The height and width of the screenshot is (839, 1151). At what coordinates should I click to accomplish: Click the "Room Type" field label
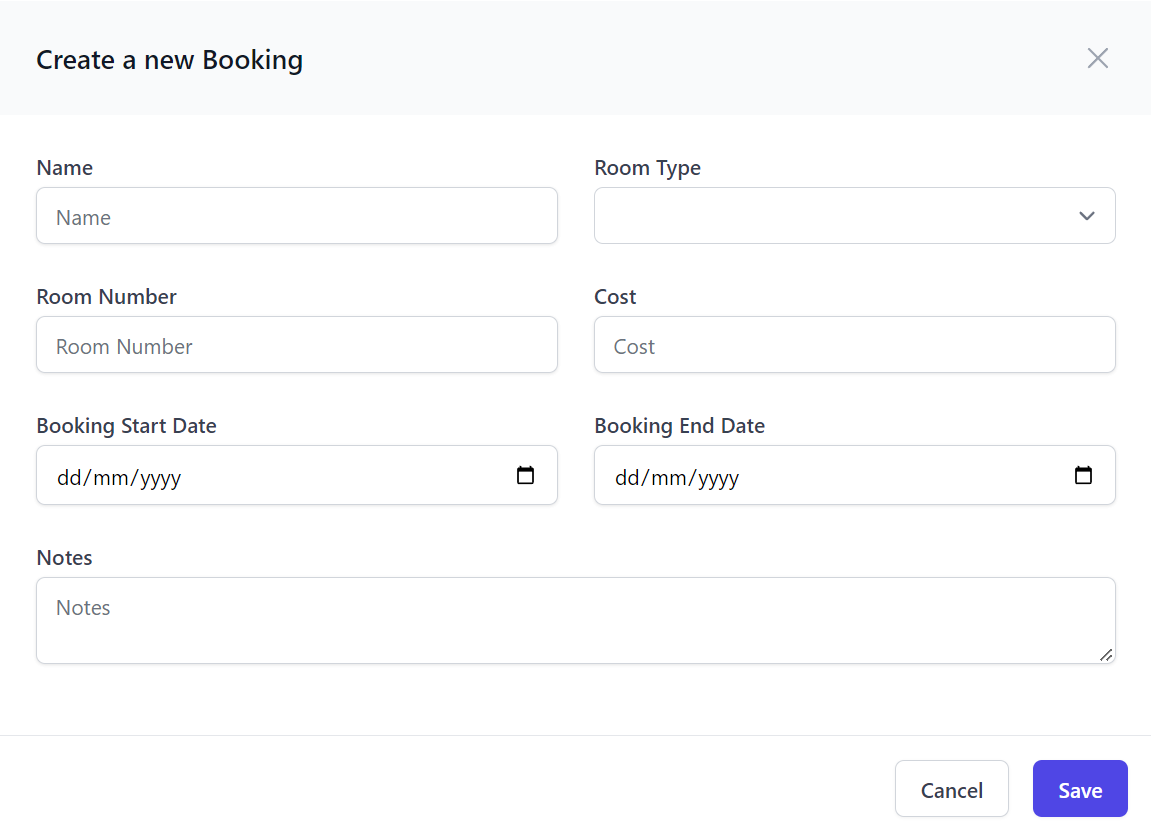pyautogui.click(x=647, y=168)
